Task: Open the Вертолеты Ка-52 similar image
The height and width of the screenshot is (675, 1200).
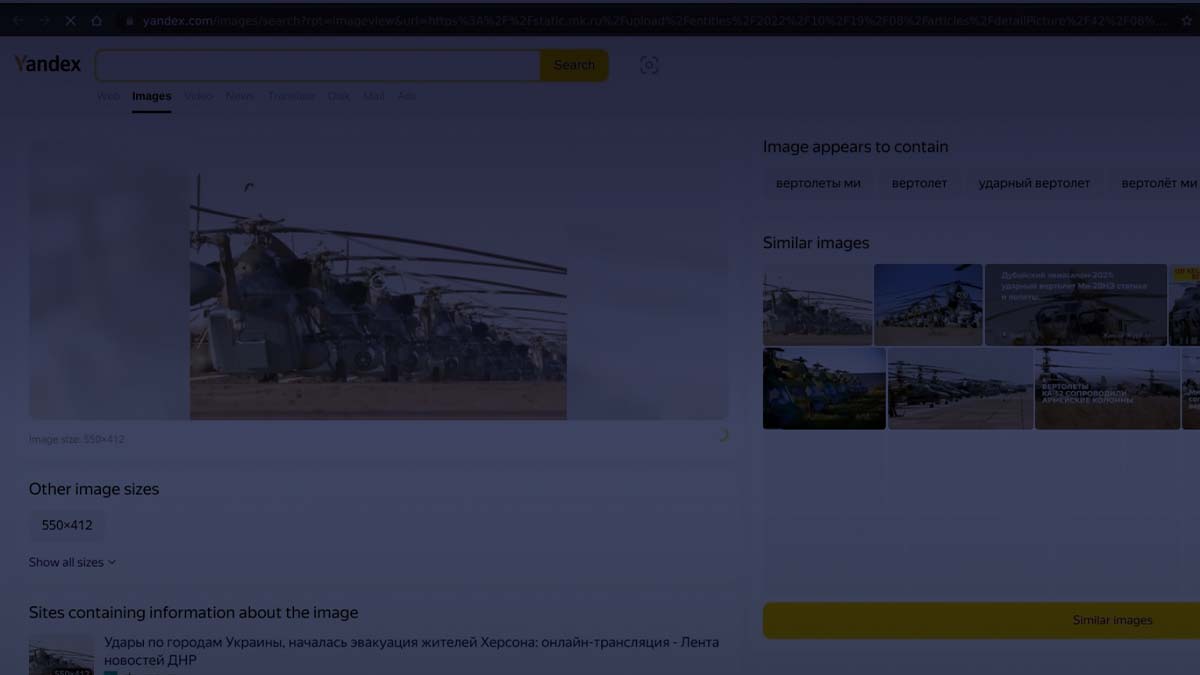Action: tap(1107, 389)
